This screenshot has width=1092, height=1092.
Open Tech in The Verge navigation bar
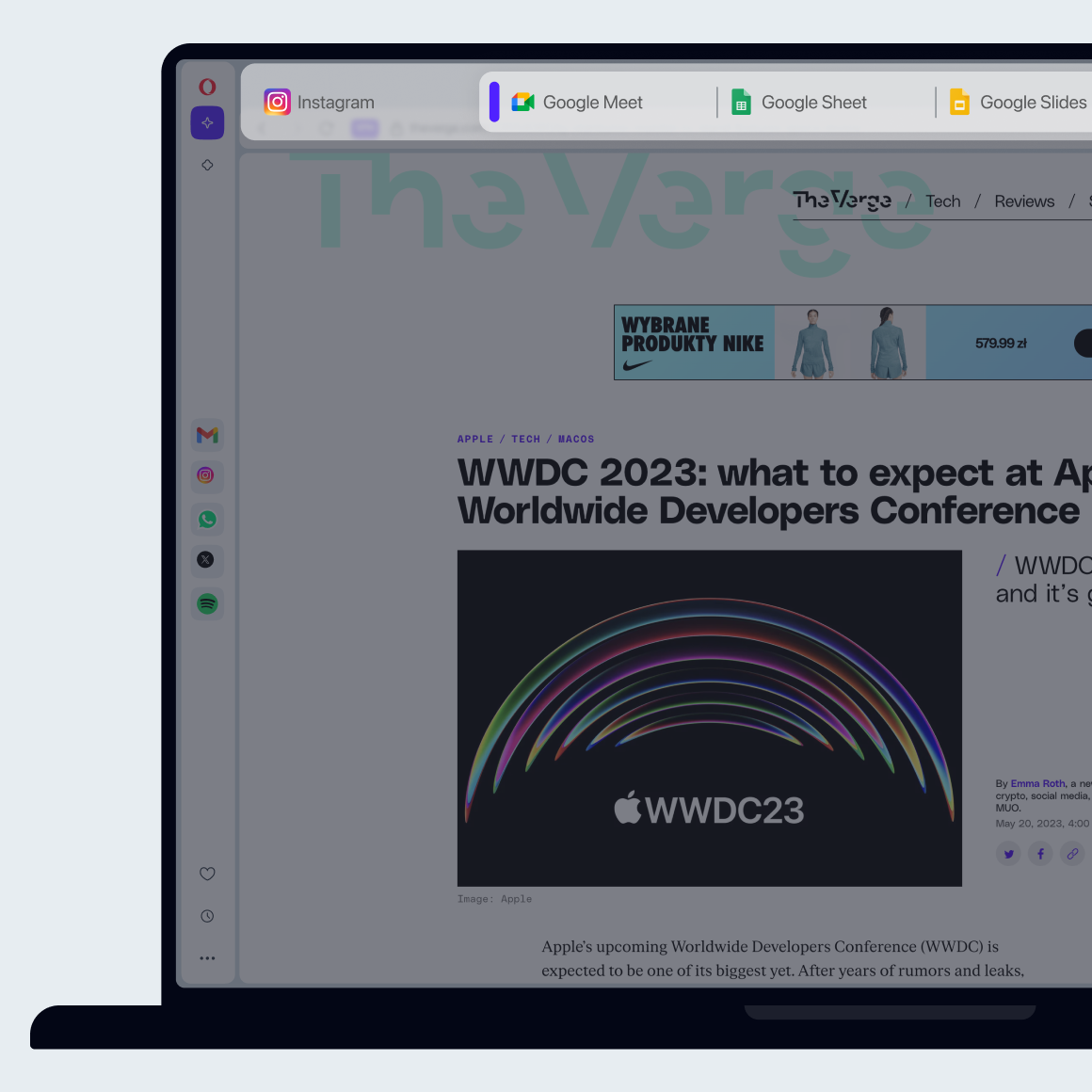click(943, 201)
